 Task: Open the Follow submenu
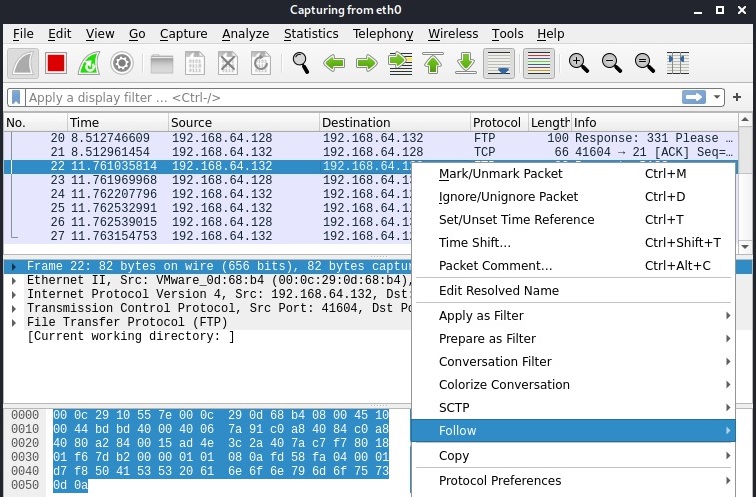[573, 430]
